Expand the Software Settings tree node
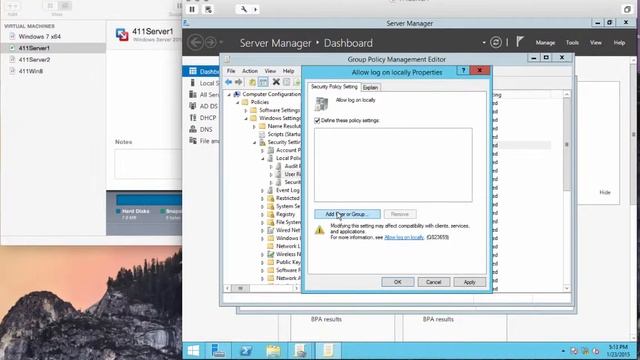640x360 pixels. 246,110
